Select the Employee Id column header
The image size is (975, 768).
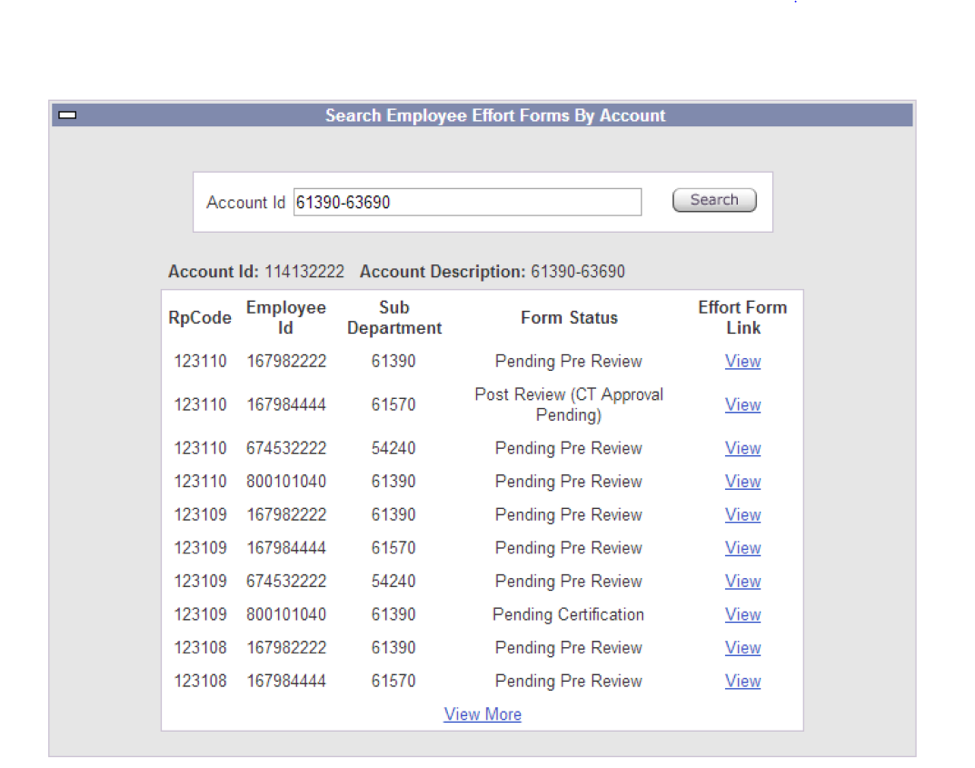286,318
